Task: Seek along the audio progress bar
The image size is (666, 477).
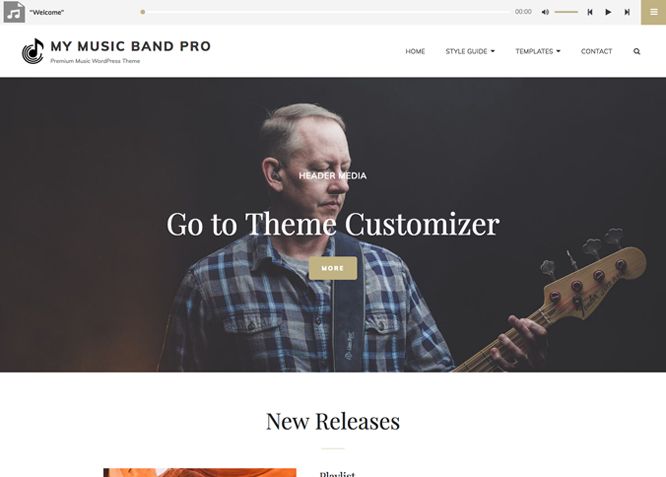Action: click(x=325, y=12)
